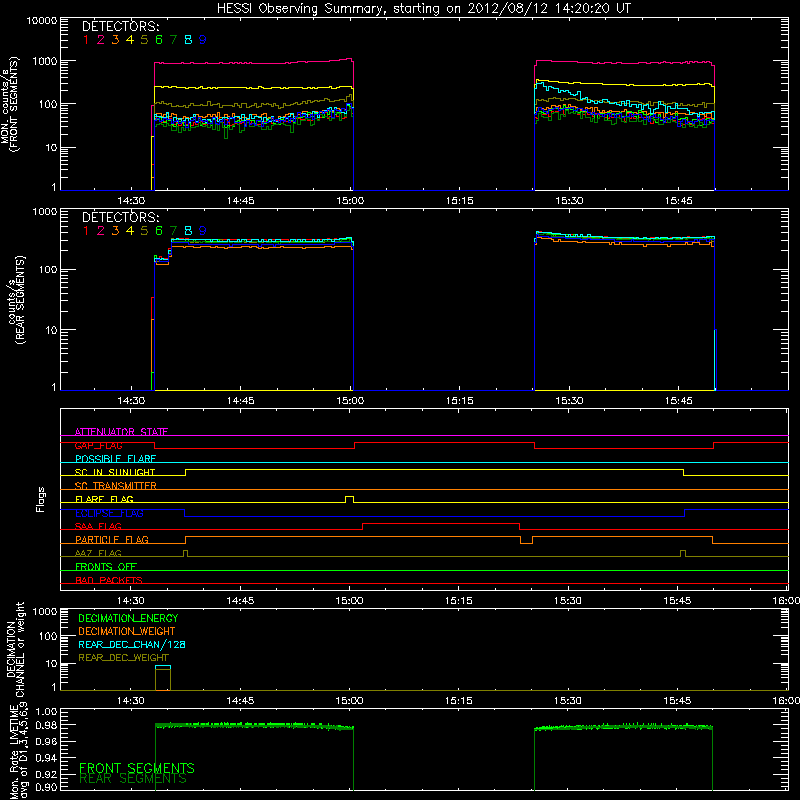Click the DETECTORS: label in rear segments plot
This screenshot has height=800, width=800.
point(121,218)
